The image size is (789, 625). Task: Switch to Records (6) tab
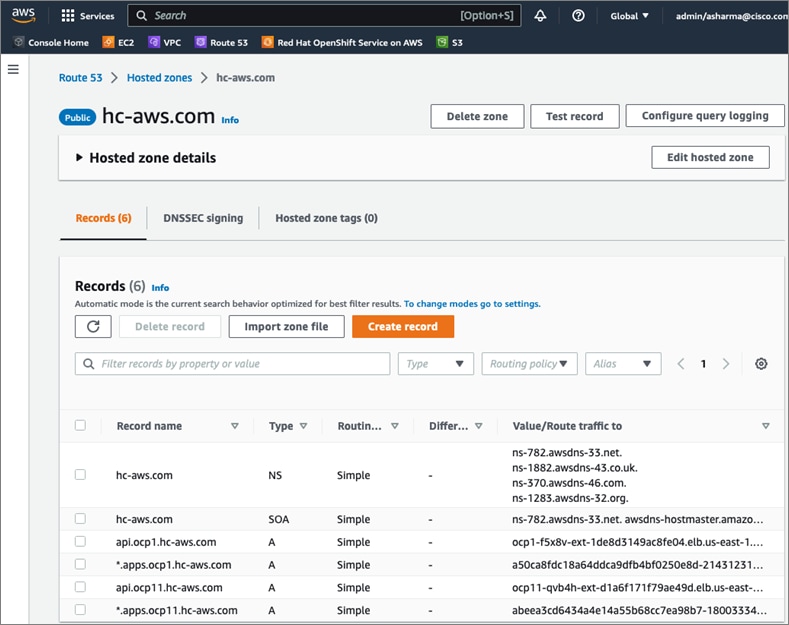click(103, 218)
